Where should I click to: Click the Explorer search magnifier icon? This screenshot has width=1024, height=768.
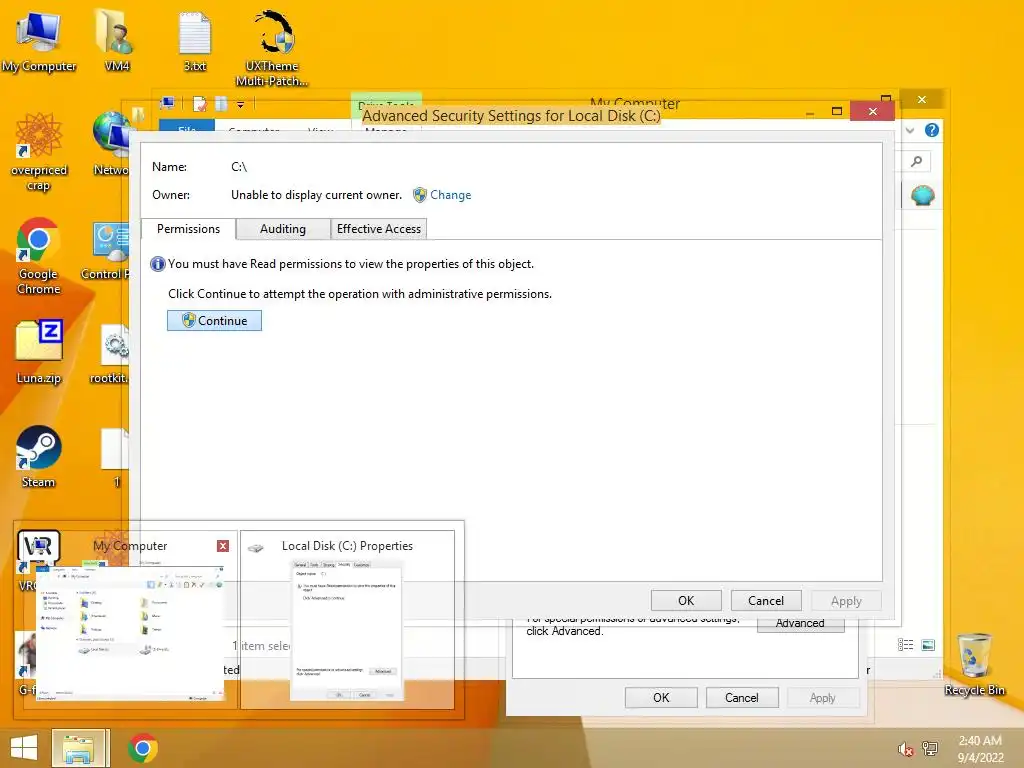917,161
